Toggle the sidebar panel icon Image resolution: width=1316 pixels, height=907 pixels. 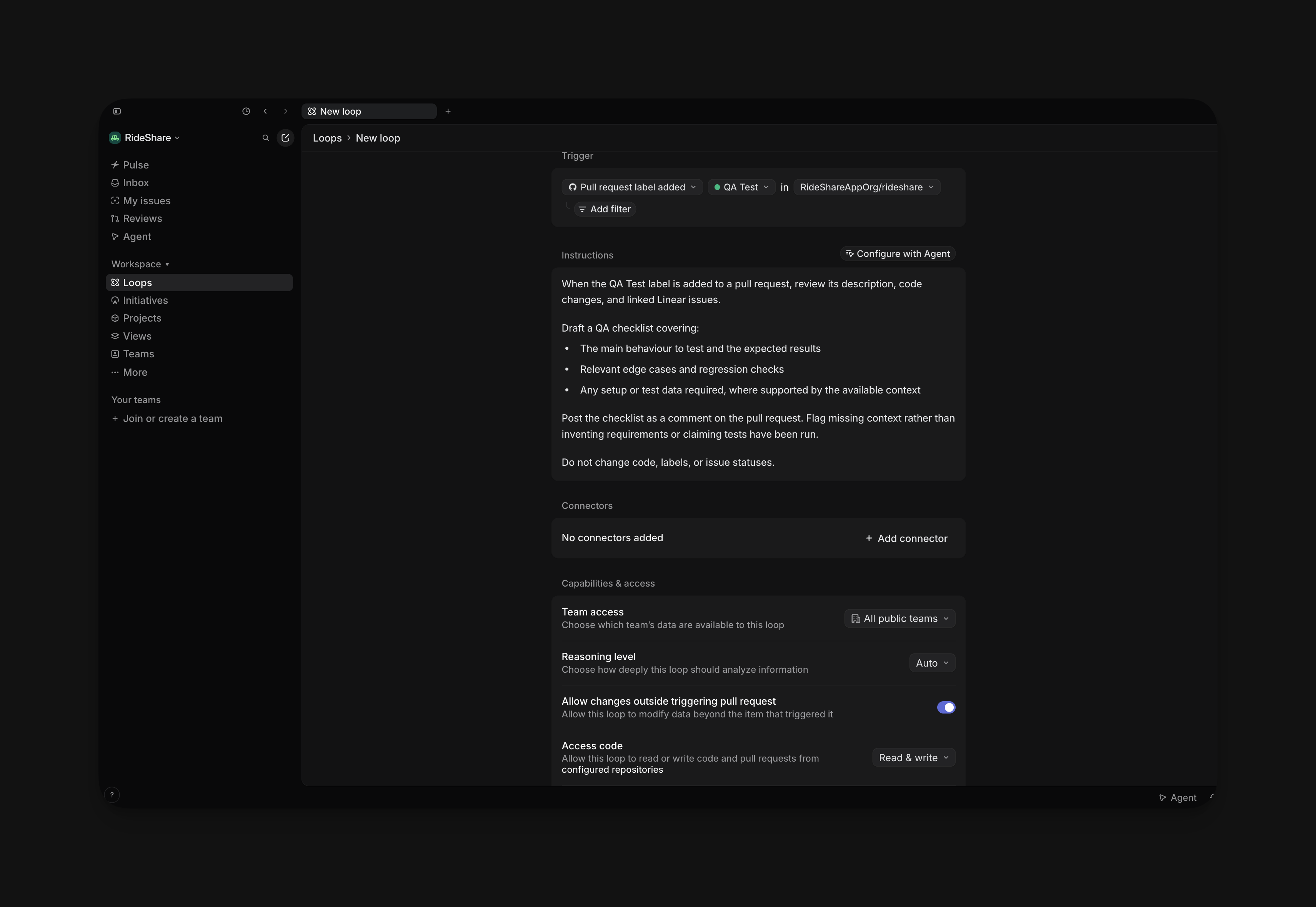(117, 112)
